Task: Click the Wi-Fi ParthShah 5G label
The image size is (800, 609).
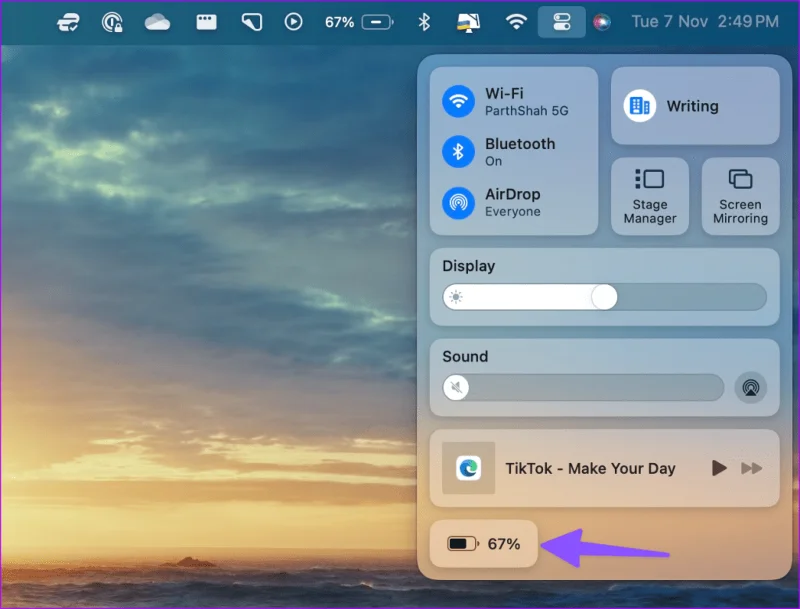Action: point(526,101)
